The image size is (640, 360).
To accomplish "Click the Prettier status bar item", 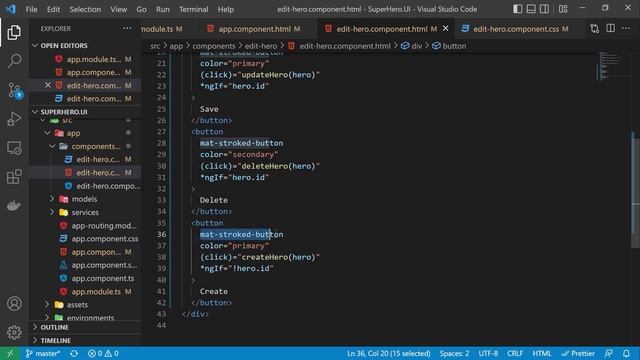I will (578, 353).
